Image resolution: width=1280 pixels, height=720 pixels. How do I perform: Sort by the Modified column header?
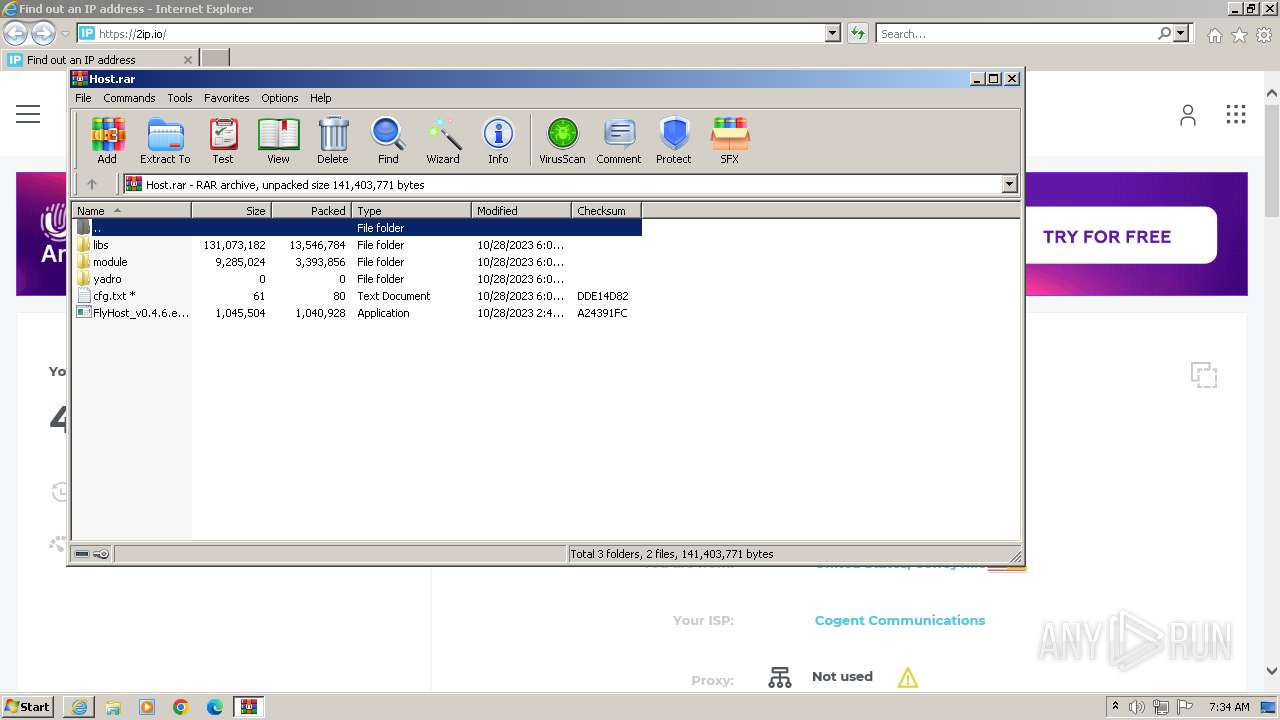point(521,211)
